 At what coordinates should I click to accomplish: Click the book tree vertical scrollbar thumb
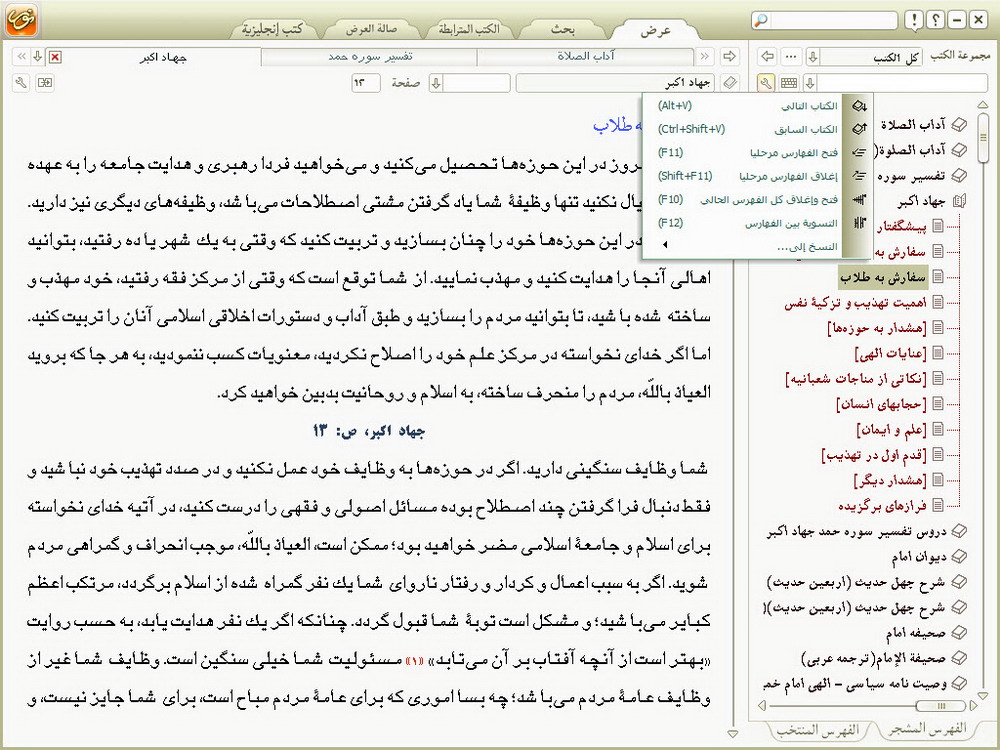point(983,137)
